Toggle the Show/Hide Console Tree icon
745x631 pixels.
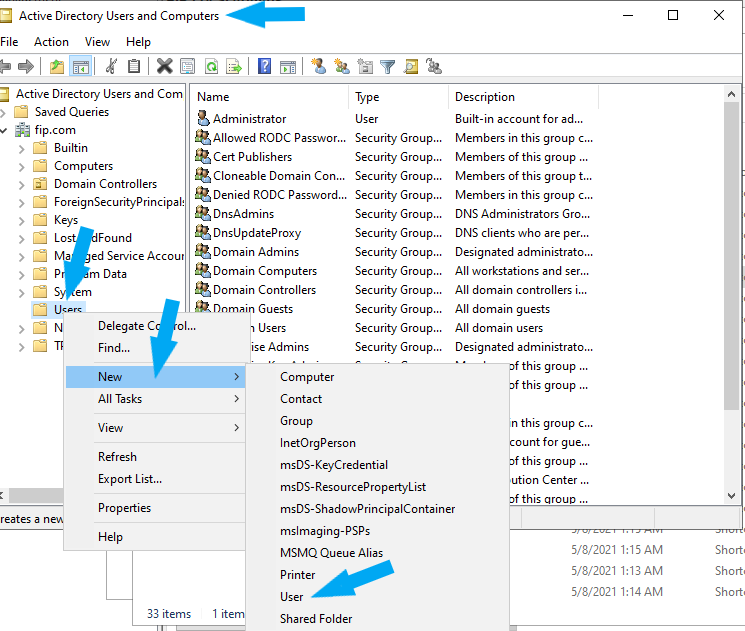(x=80, y=66)
